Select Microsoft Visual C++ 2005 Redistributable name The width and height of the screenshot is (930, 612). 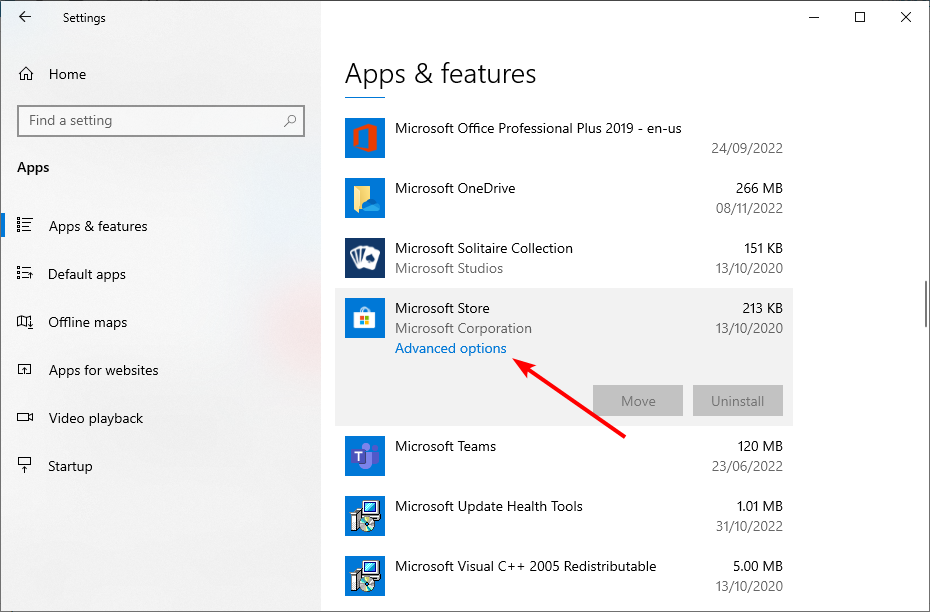(525, 566)
